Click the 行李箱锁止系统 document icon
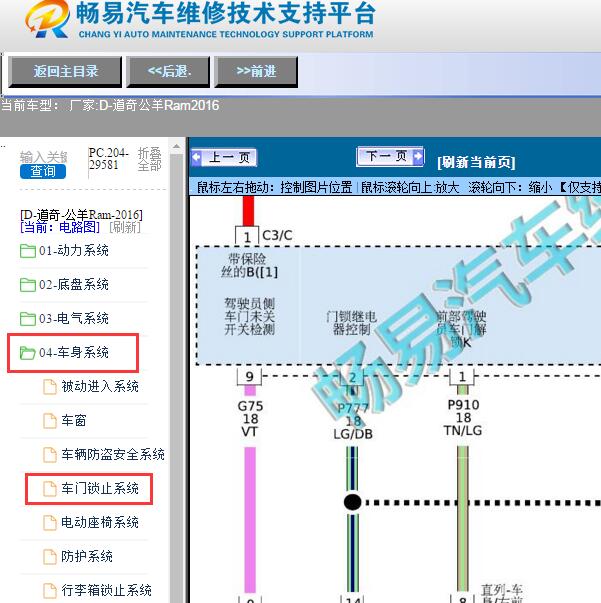 [50, 590]
